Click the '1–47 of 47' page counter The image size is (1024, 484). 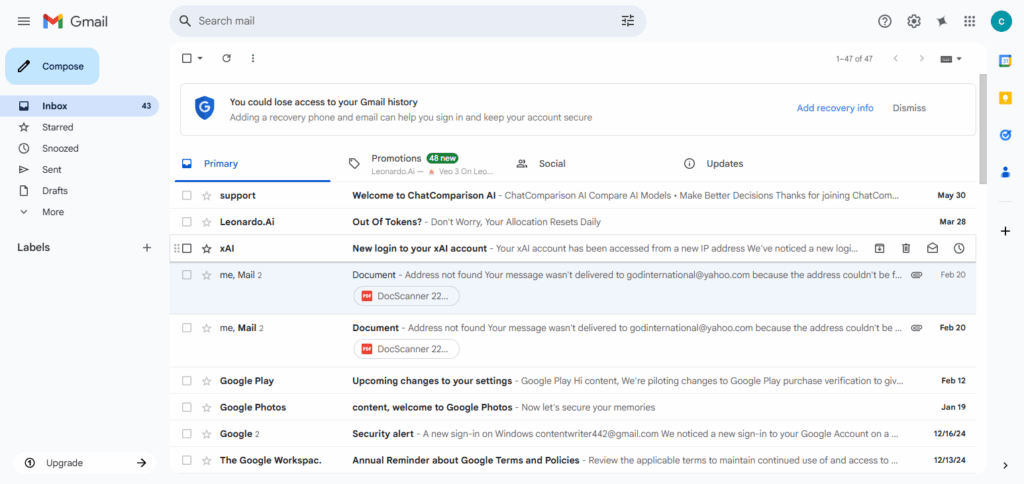854,58
